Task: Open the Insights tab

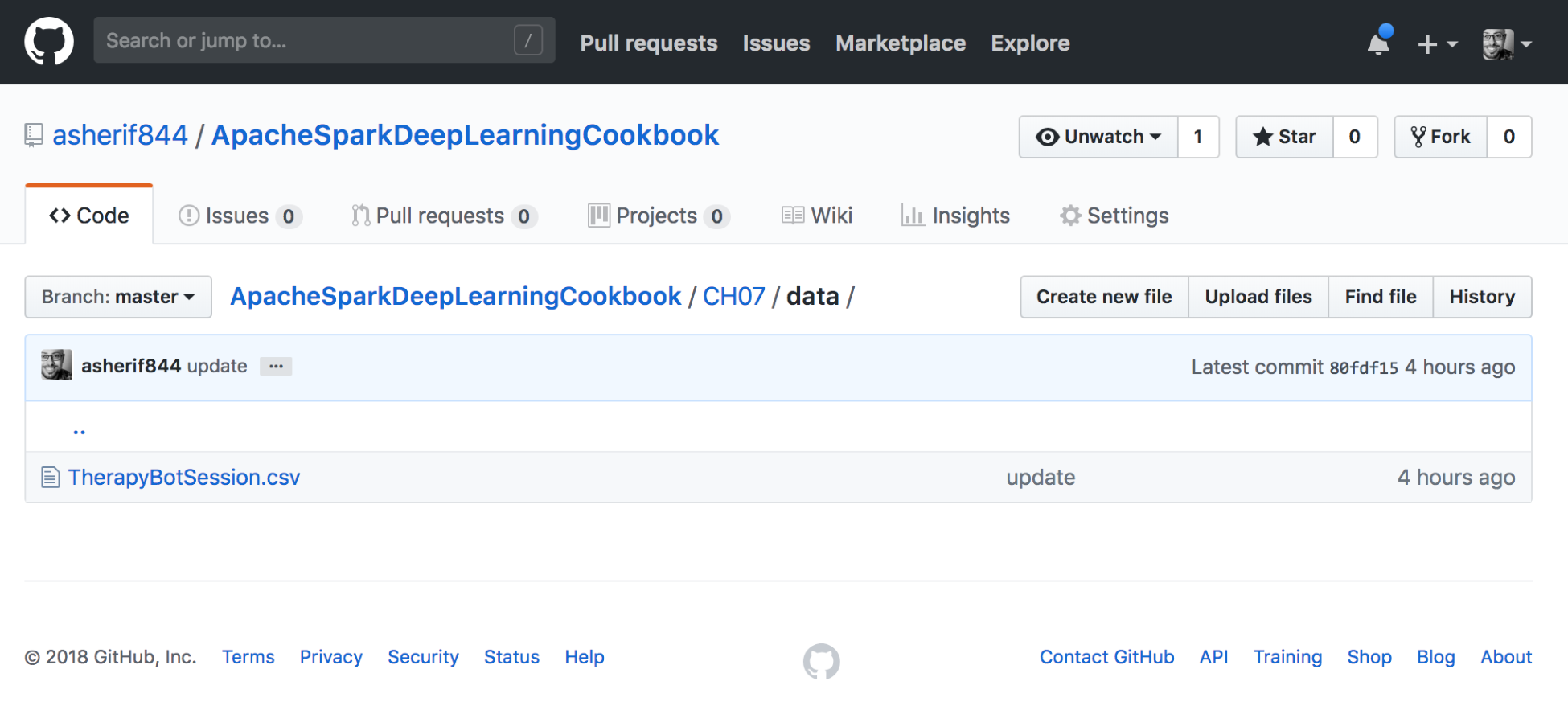Action: (x=955, y=216)
